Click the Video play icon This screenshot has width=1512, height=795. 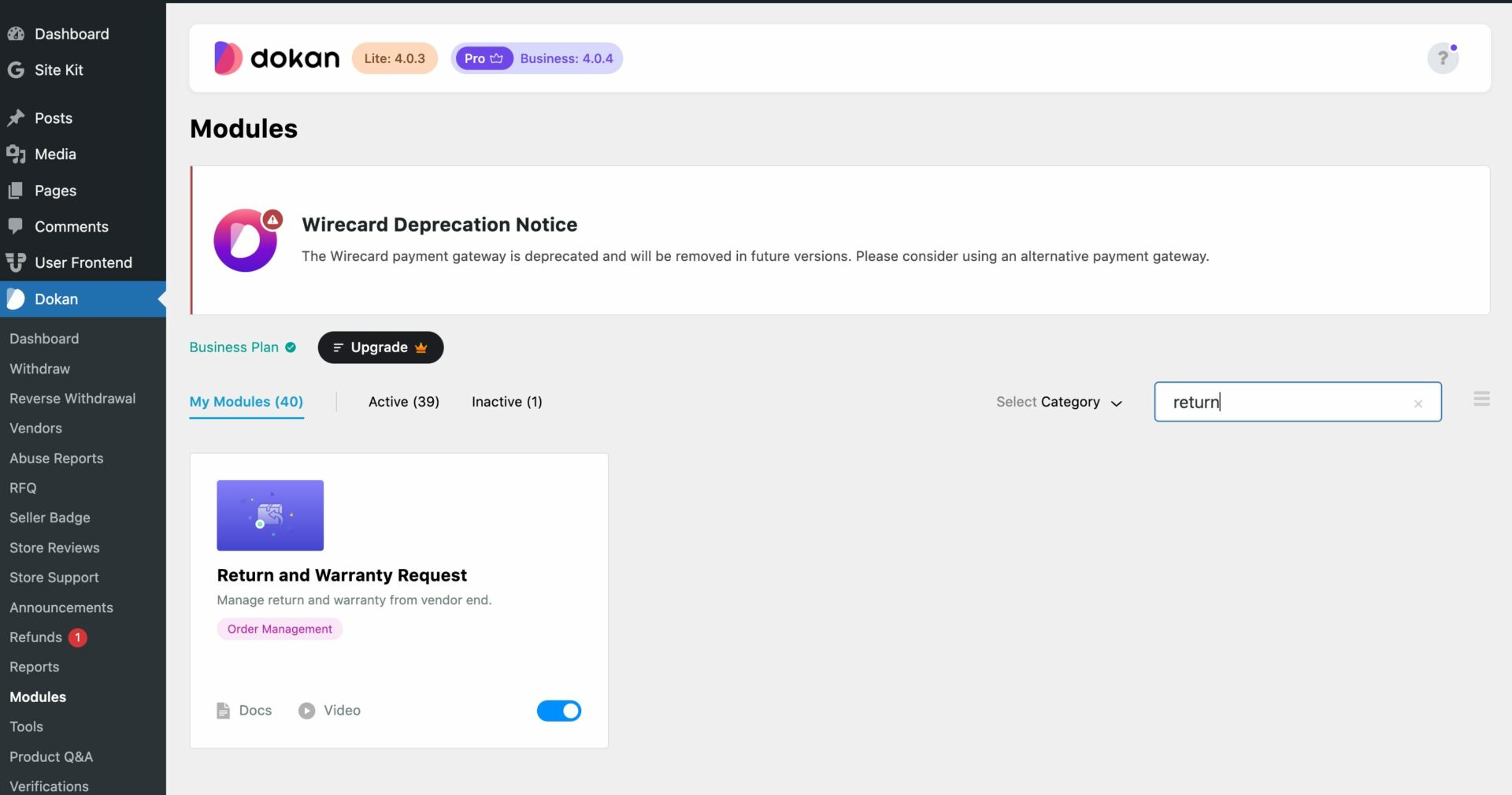306,711
